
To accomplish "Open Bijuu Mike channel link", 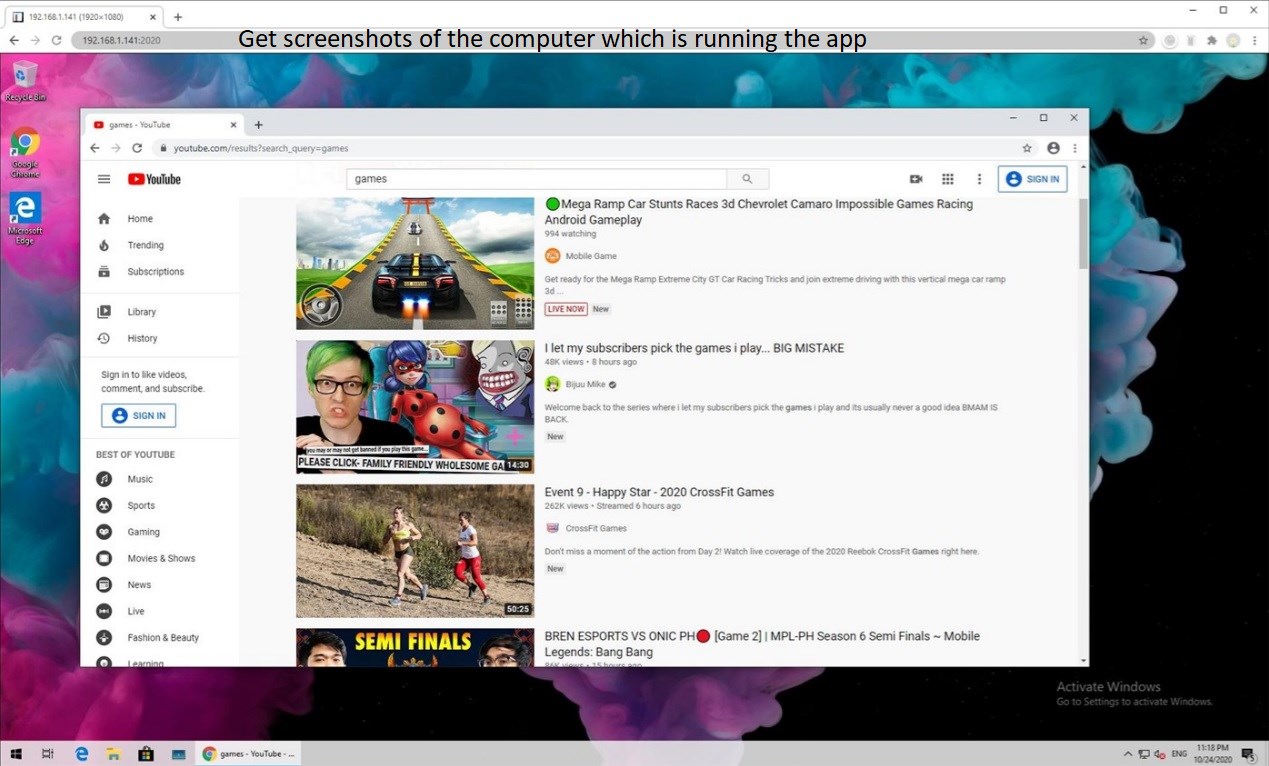I will [587, 384].
